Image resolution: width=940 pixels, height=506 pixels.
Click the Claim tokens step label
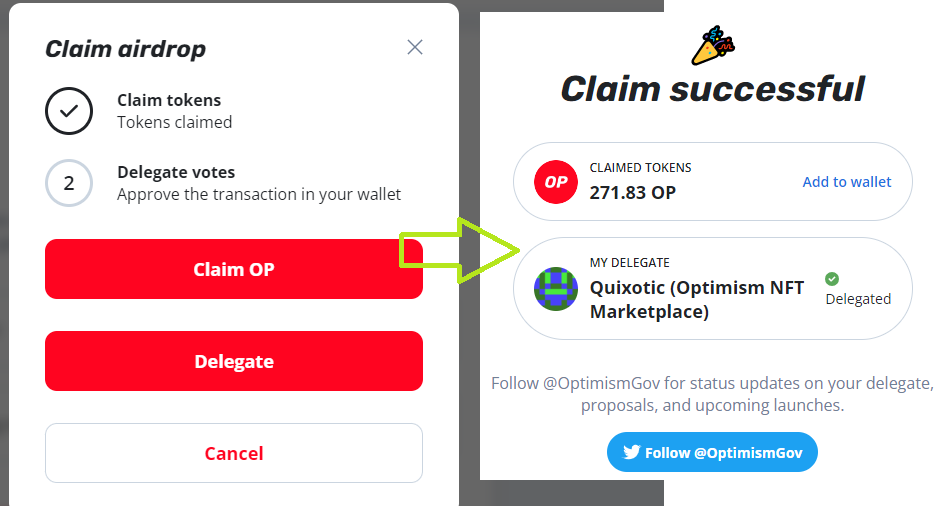[169, 100]
